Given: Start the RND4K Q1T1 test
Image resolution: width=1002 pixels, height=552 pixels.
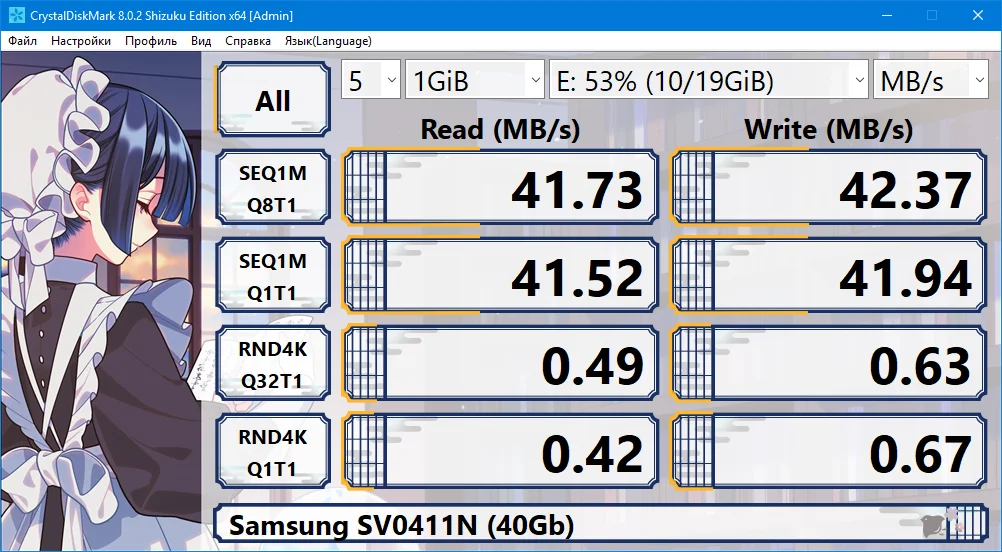Looking at the screenshot, I should [x=274, y=452].
